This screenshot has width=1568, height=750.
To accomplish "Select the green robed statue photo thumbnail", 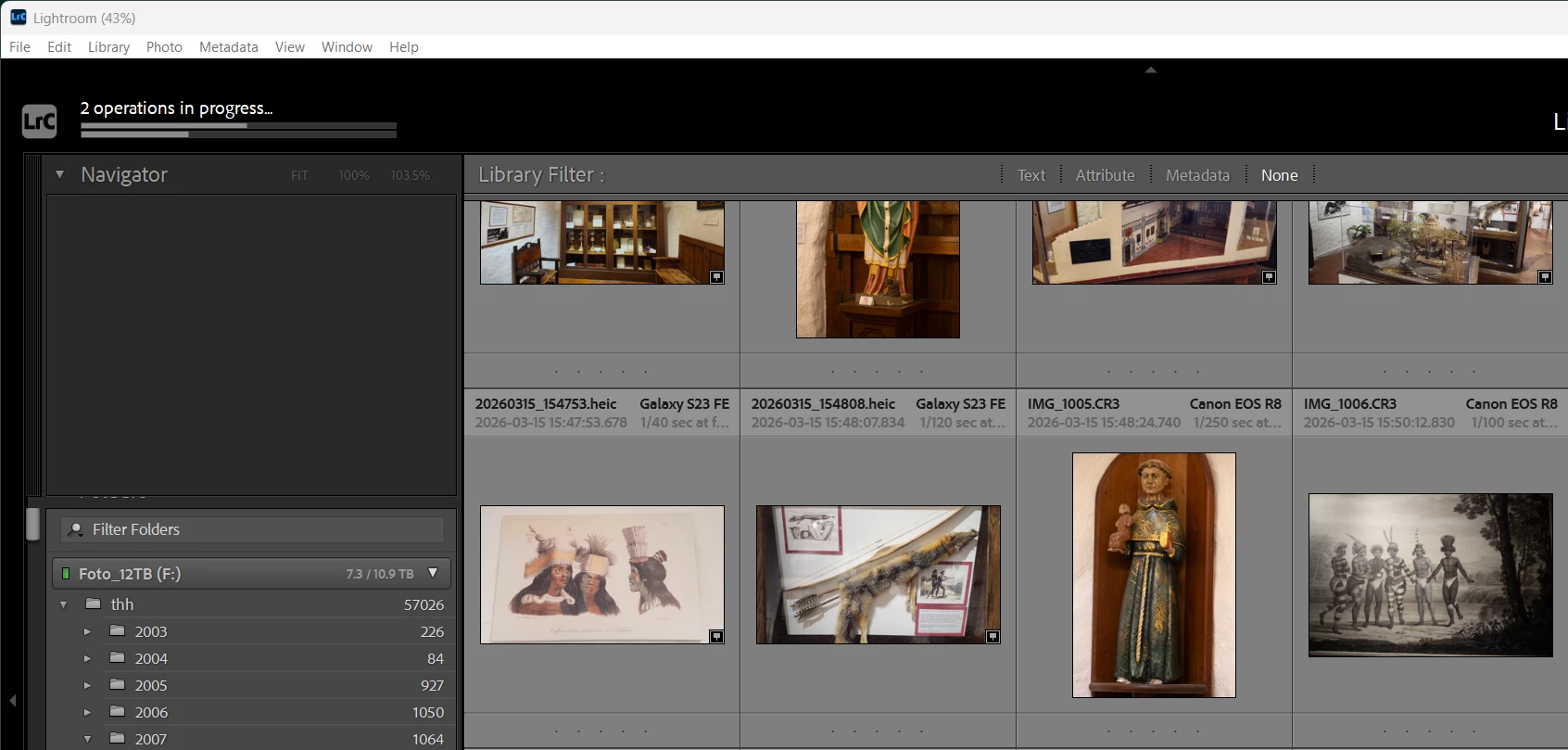I will (878, 269).
